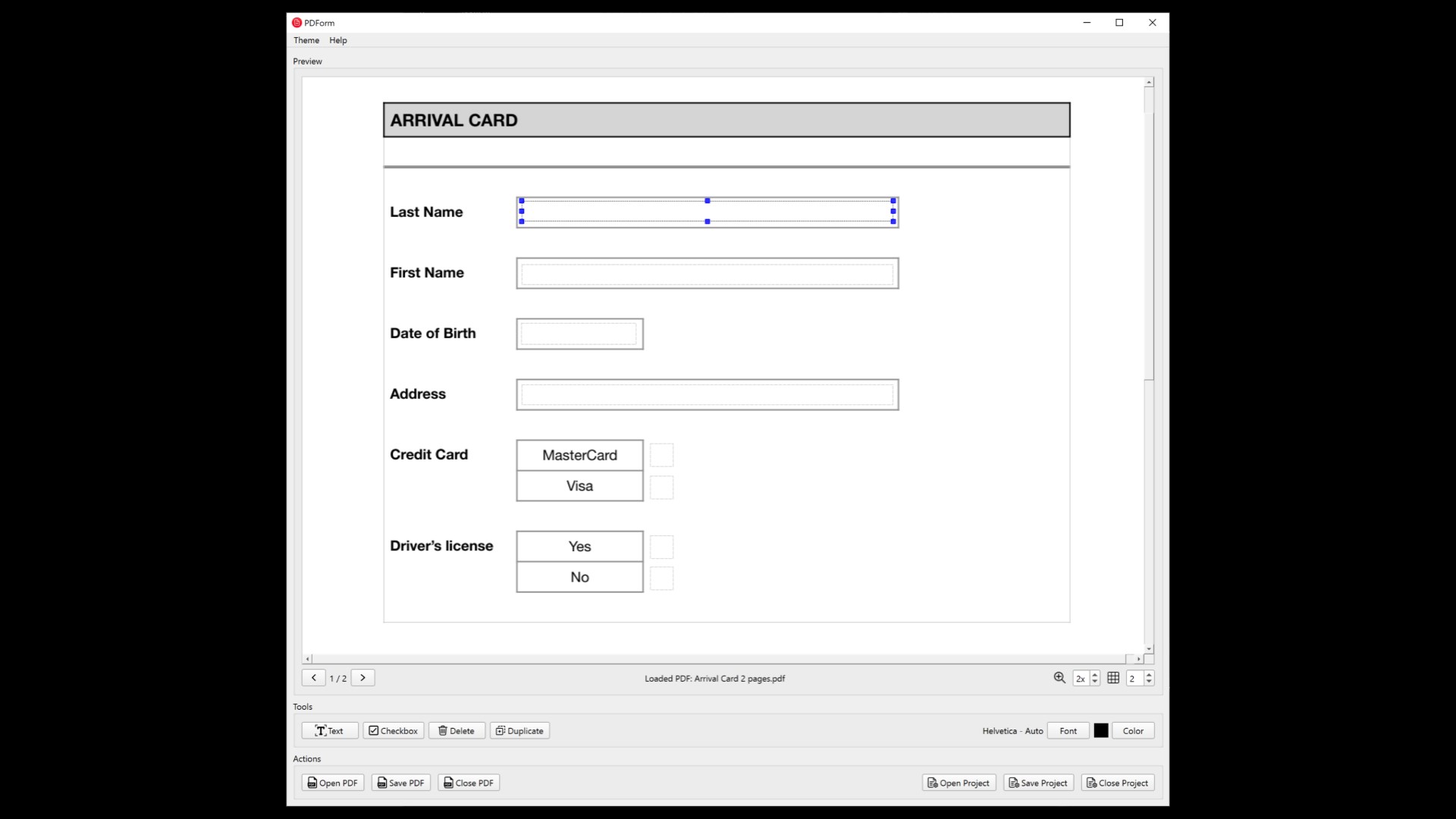The height and width of the screenshot is (819, 1456).
Task: Click the Close Project button
Action: click(1117, 783)
